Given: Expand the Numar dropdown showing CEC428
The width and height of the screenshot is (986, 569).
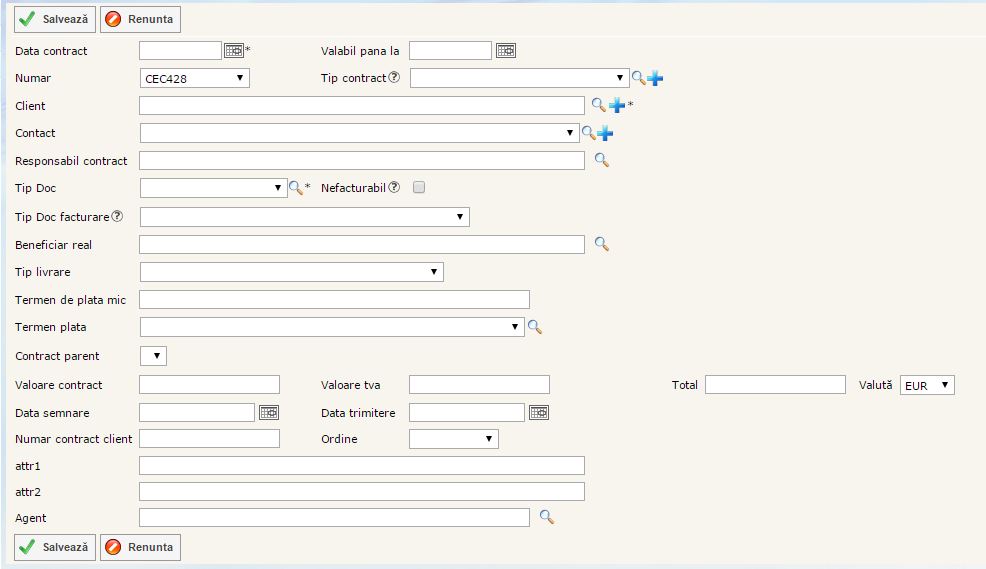Looking at the screenshot, I should click(x=195, y=78).
